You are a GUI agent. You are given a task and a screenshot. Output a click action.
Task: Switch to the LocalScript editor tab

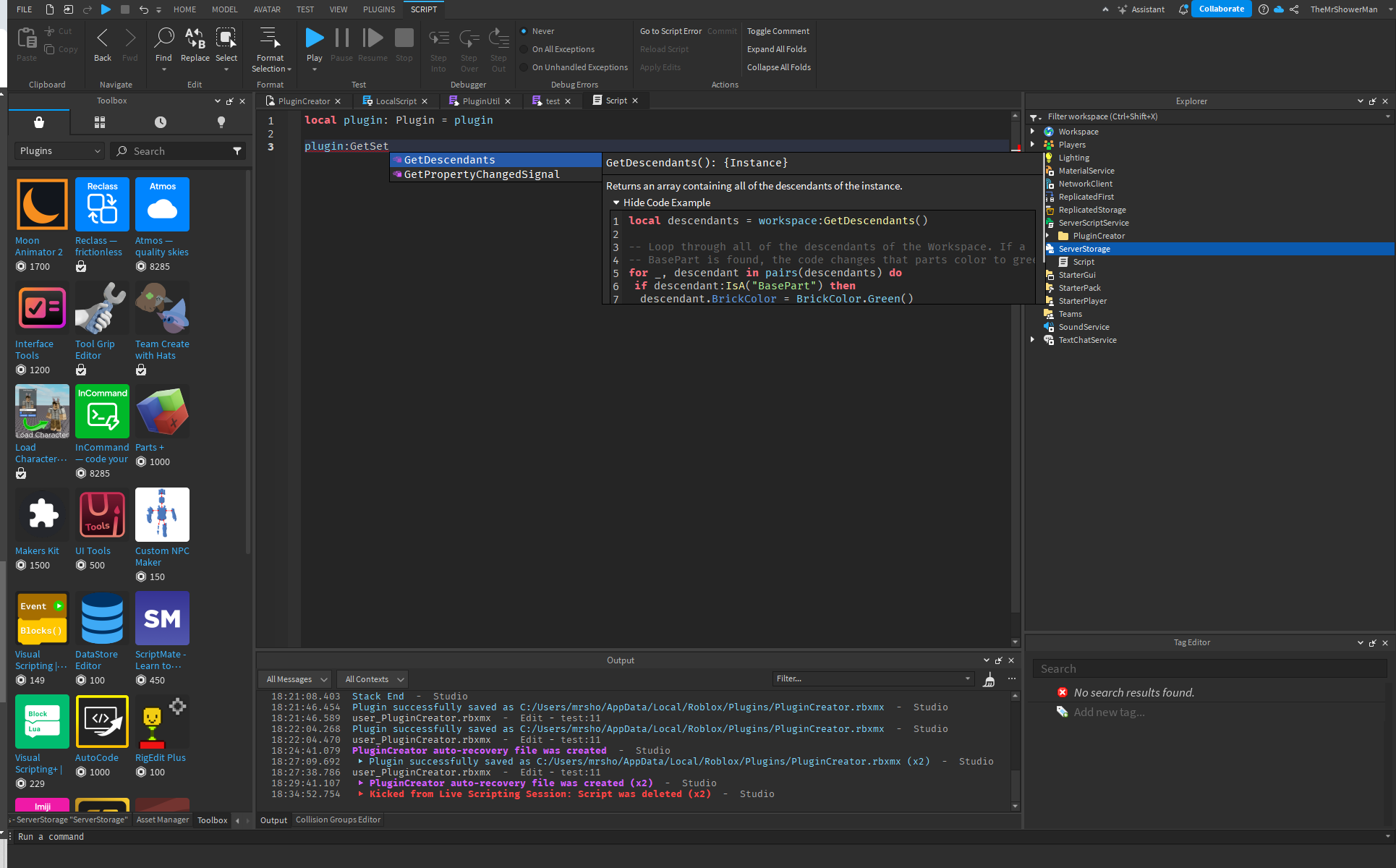pos(396,101)
